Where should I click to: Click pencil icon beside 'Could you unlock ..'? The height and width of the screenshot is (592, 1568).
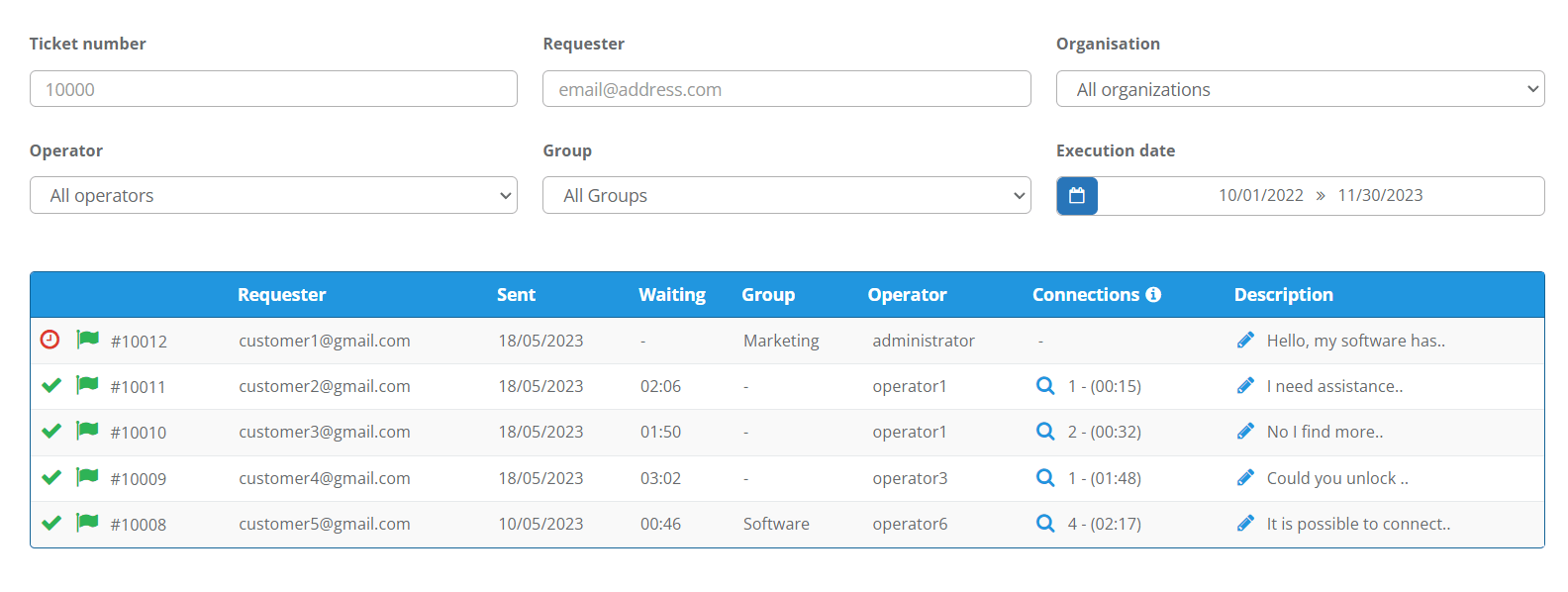click(x=1245, y=478)
